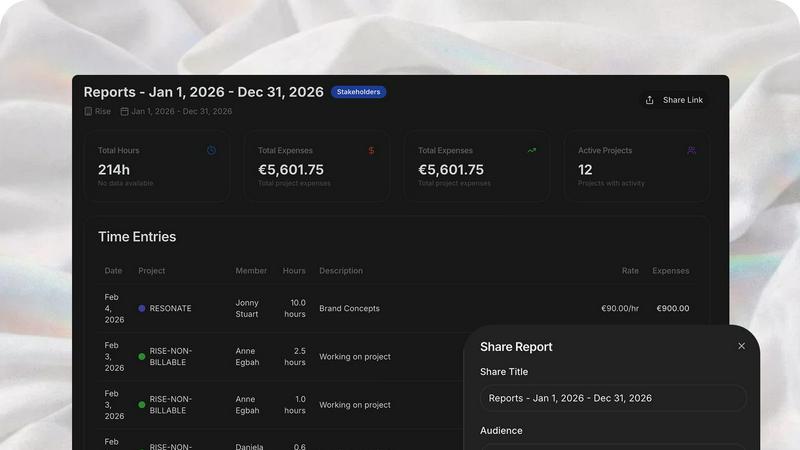The image size is (800, 450).
Task: Click the 2.5 hours cell
Action: pos(295,357)
